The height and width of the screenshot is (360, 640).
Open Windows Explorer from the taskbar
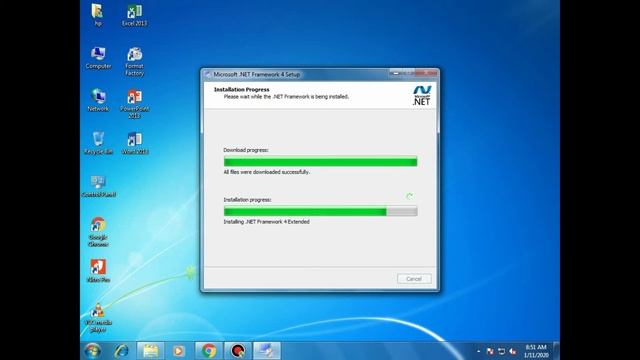(x=150, y=351)
